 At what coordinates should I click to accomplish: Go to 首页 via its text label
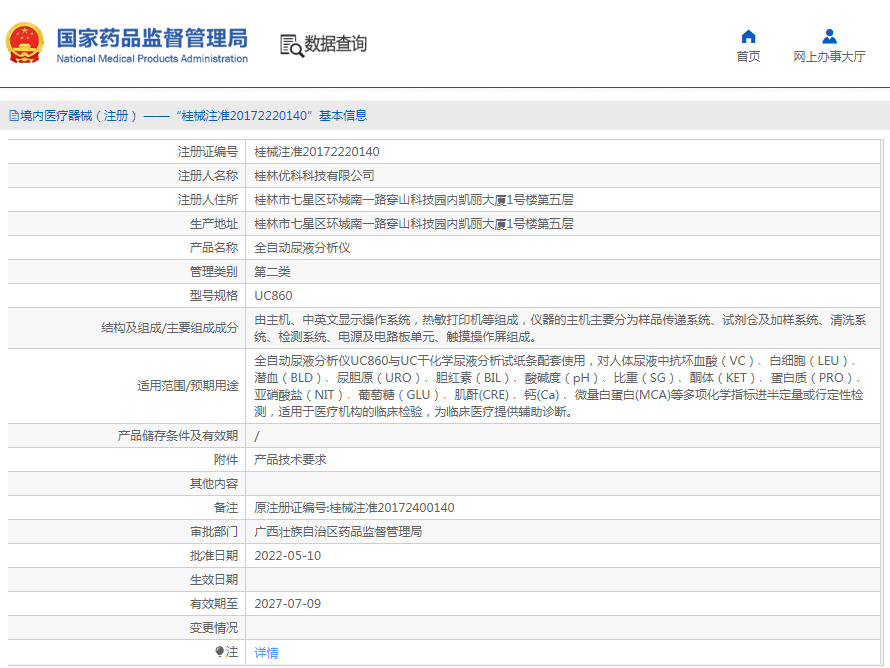pos(748,57)
